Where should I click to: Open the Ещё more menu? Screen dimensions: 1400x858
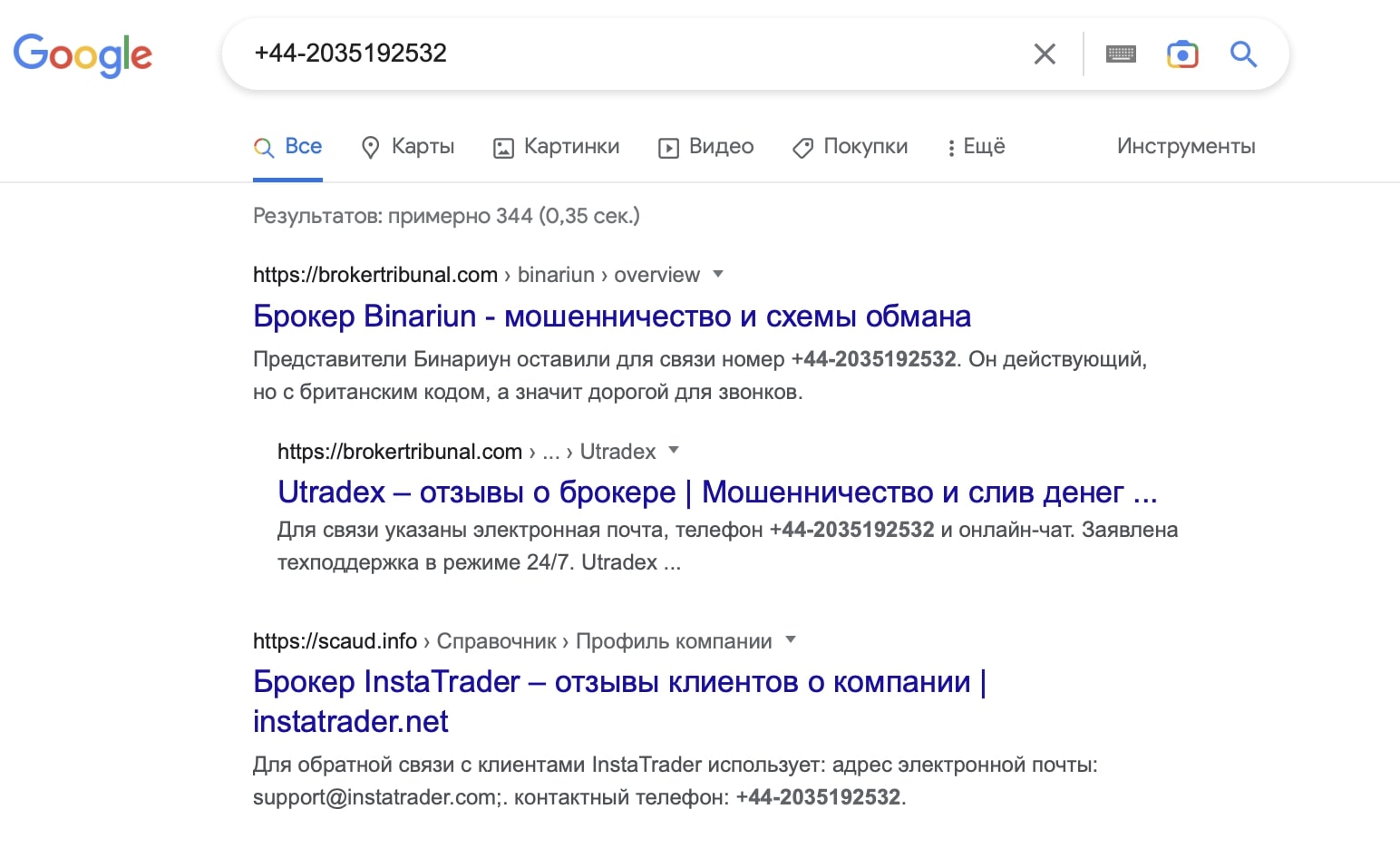(976, 147)
